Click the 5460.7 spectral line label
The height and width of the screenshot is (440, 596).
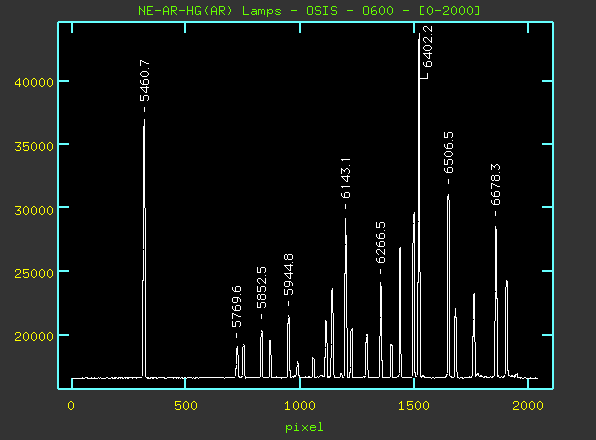(x=145, y=81)
